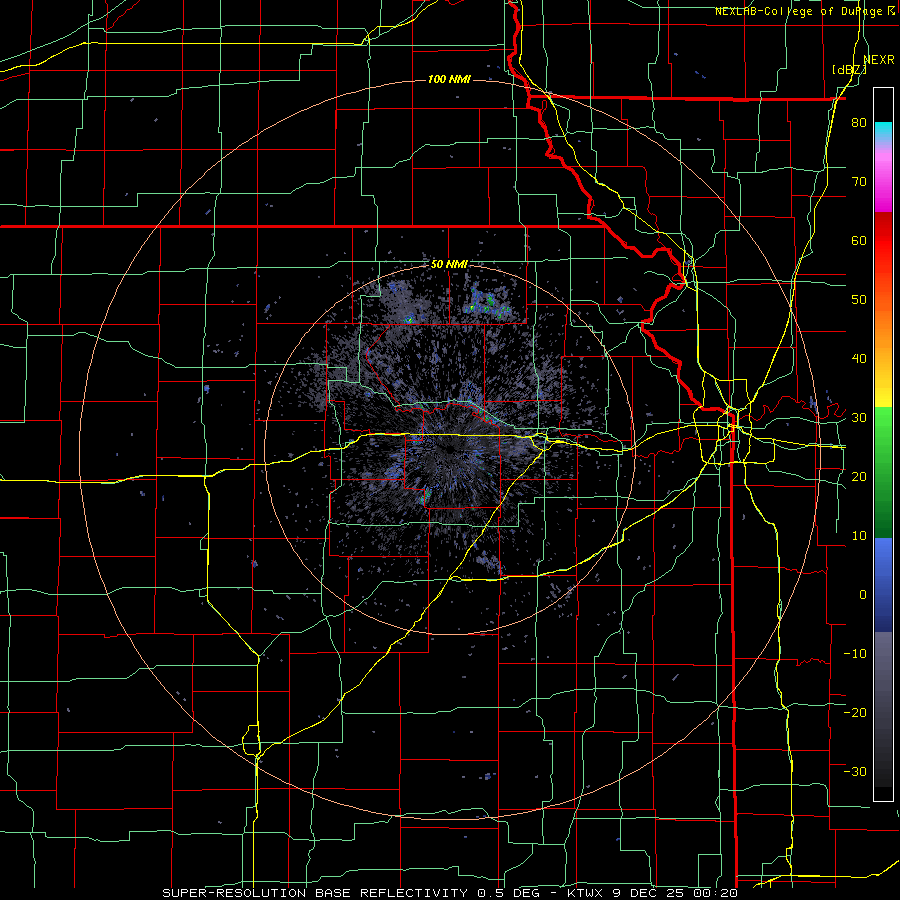The width and height of the screenshot is (900, 900).
Task: Click the 0 value on the dBZ scale
Action: (863, 595)
